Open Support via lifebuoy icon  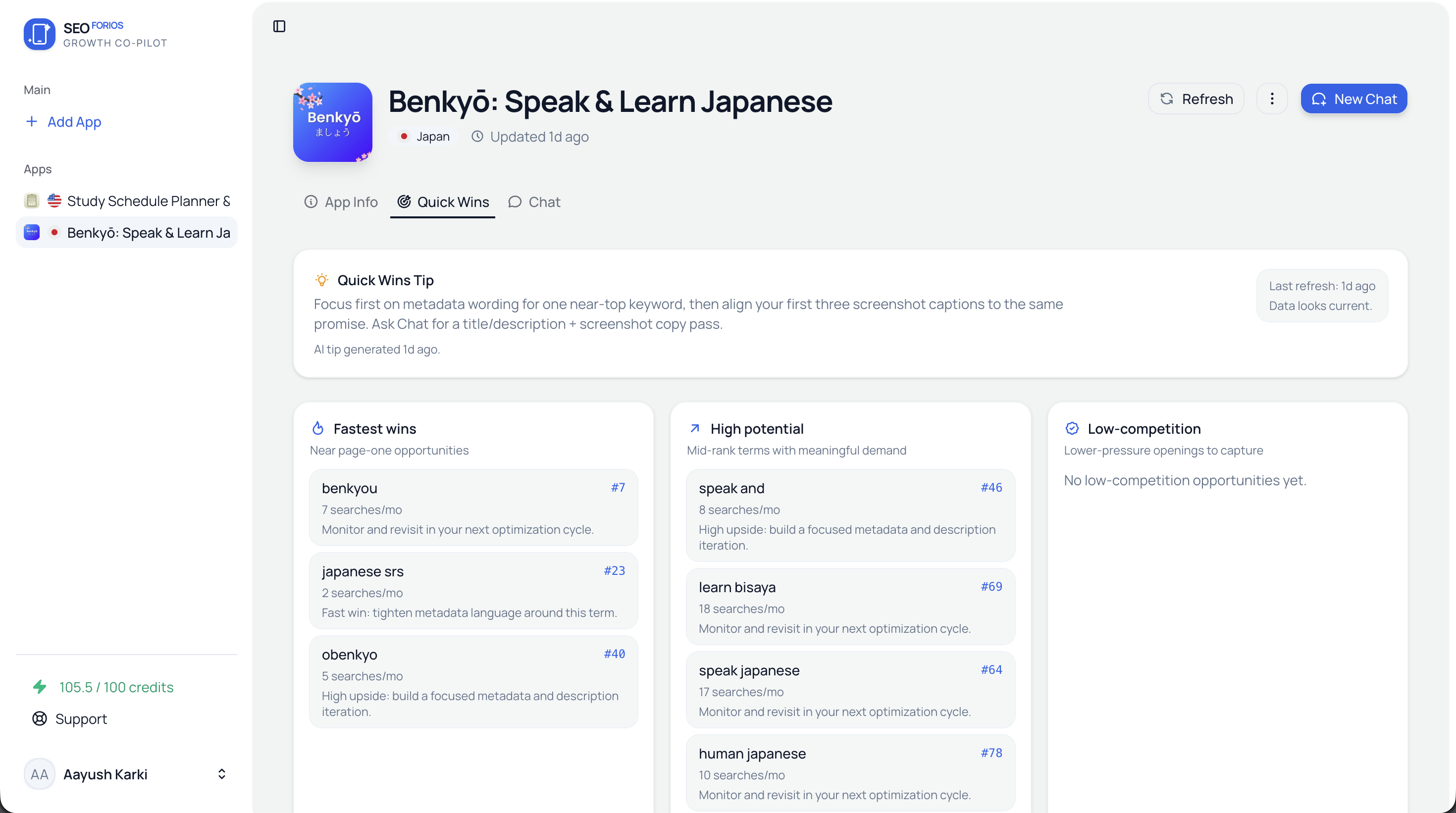tap(40, 718)
